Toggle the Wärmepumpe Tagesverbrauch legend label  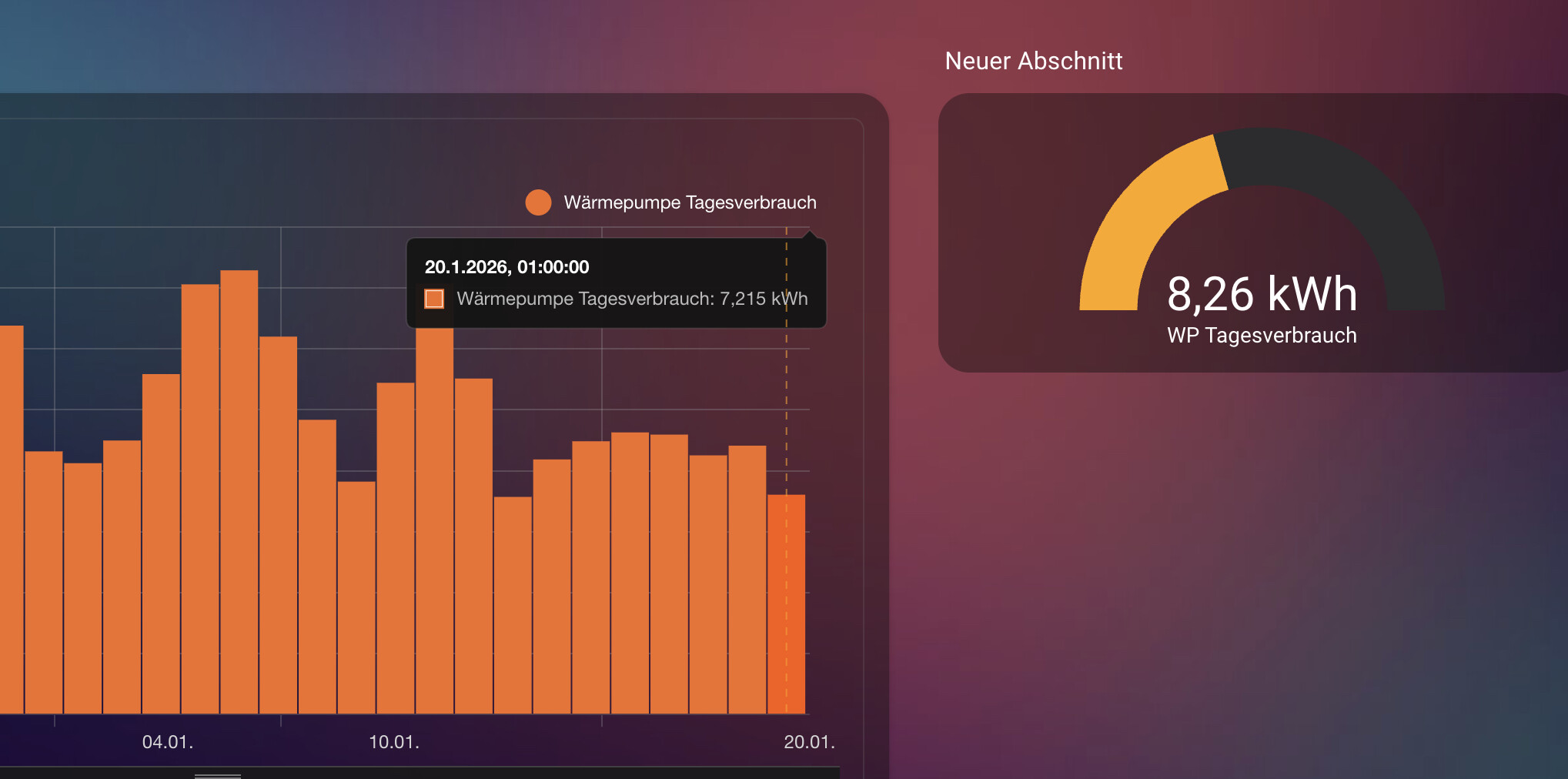tap(690, 202)
